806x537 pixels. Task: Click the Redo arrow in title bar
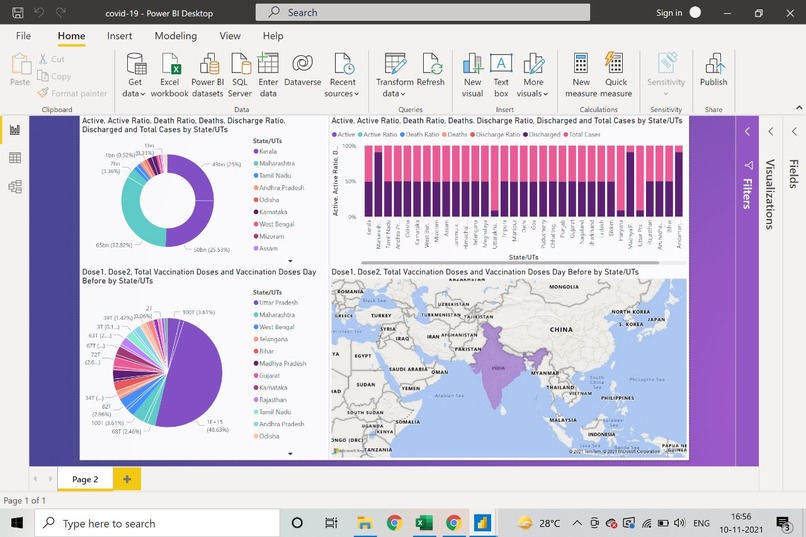[x=61, y=13]
